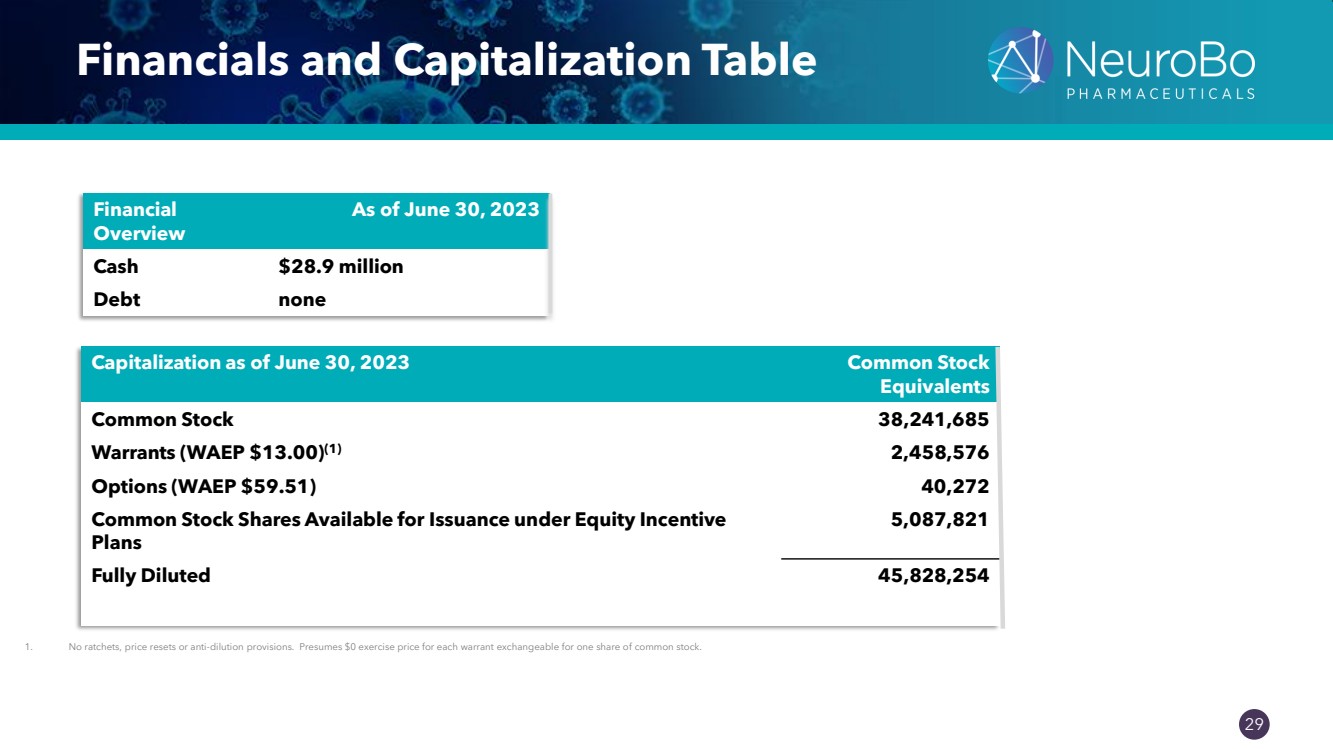
Task: Select the debt value 'none'
Action: click(302, 300)
